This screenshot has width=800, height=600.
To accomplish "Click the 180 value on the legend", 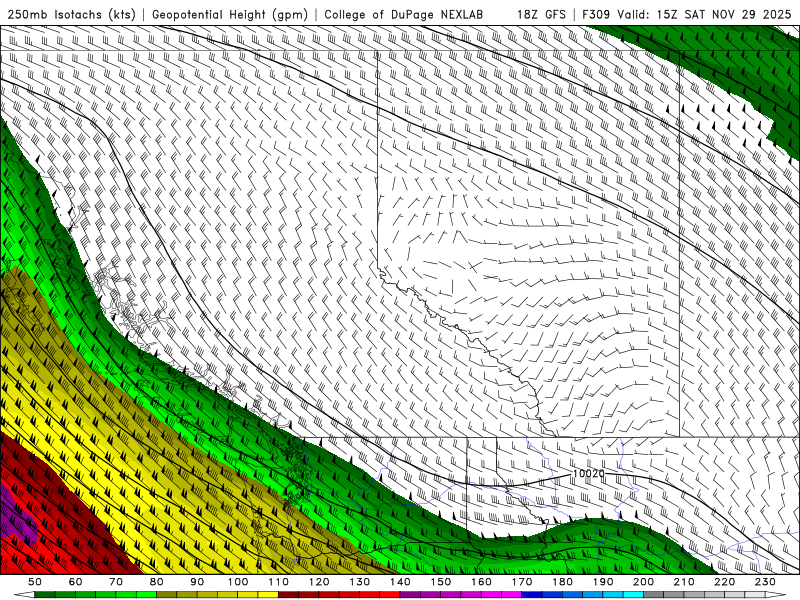I will tap(562, 582).
